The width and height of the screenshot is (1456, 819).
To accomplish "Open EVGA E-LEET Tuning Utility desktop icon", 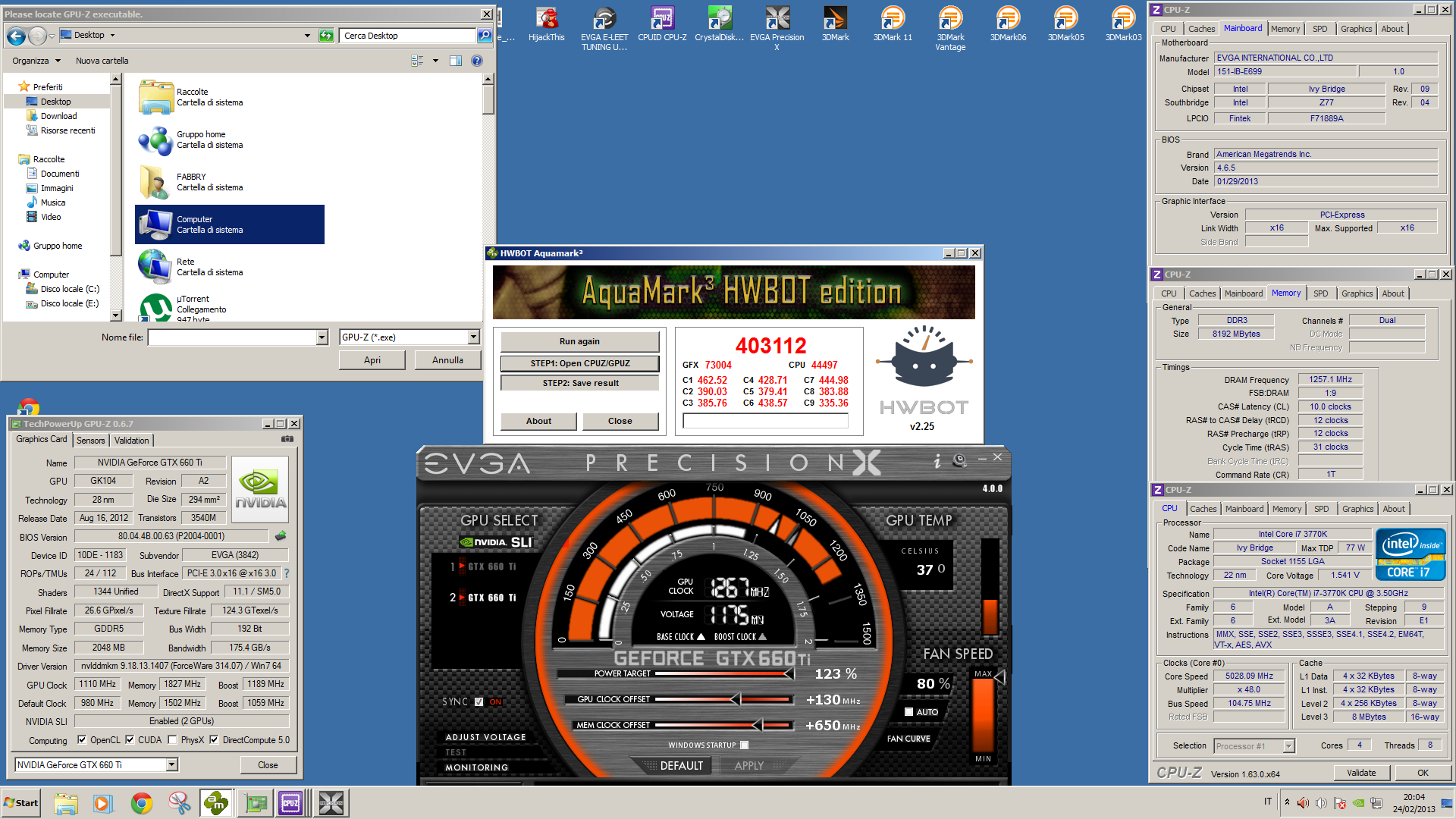I will pos(604,29).
